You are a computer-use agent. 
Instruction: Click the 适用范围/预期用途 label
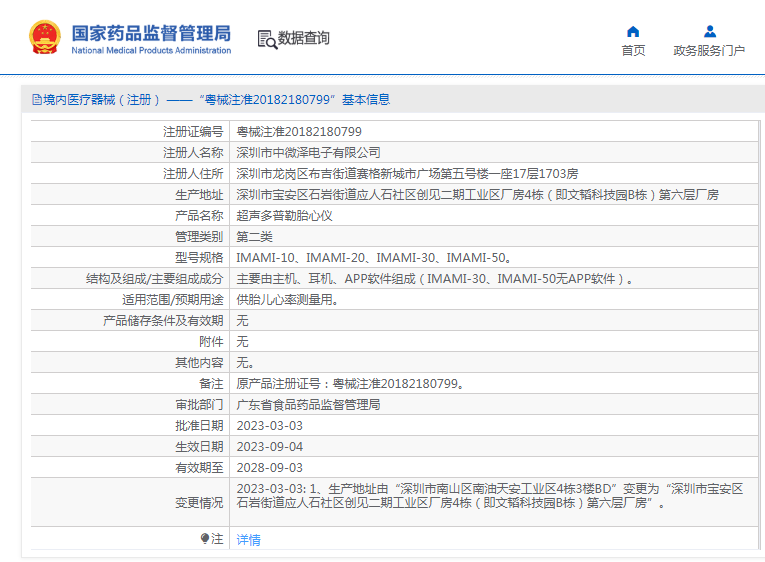173,300
